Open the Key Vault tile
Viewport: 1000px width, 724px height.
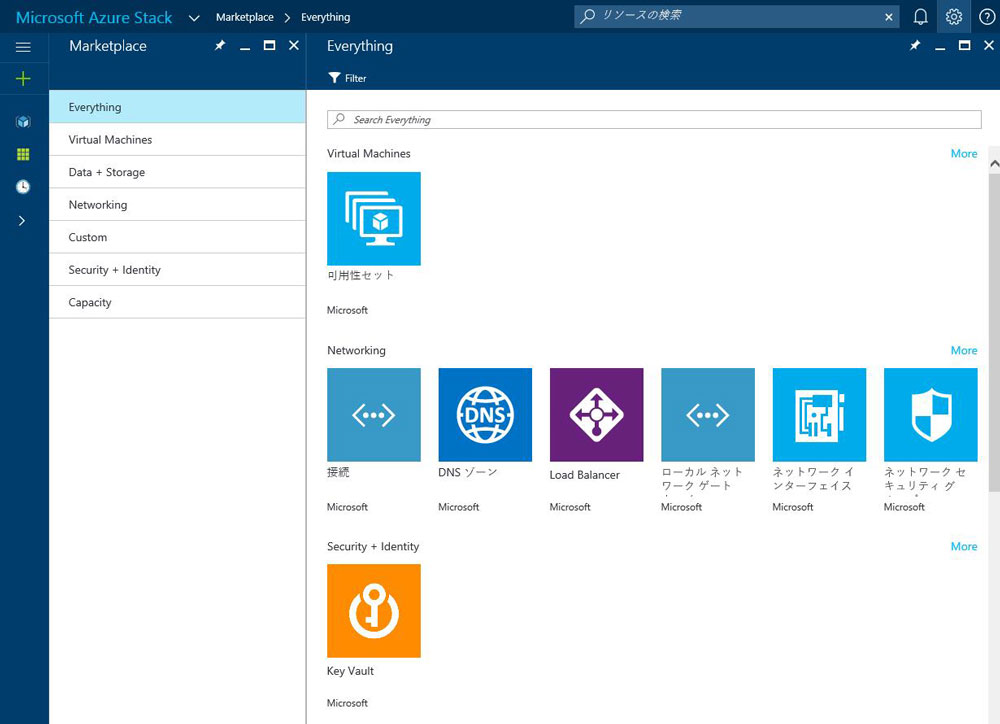[x=374, y=610]
